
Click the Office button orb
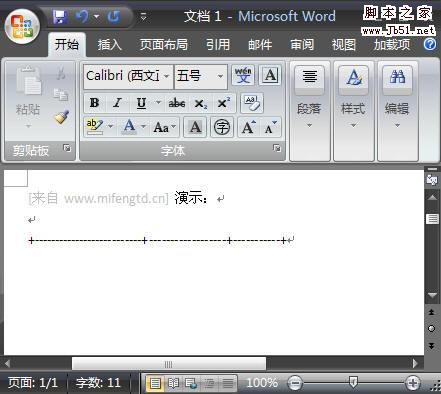pyautogui.click(x=22, y=27)
